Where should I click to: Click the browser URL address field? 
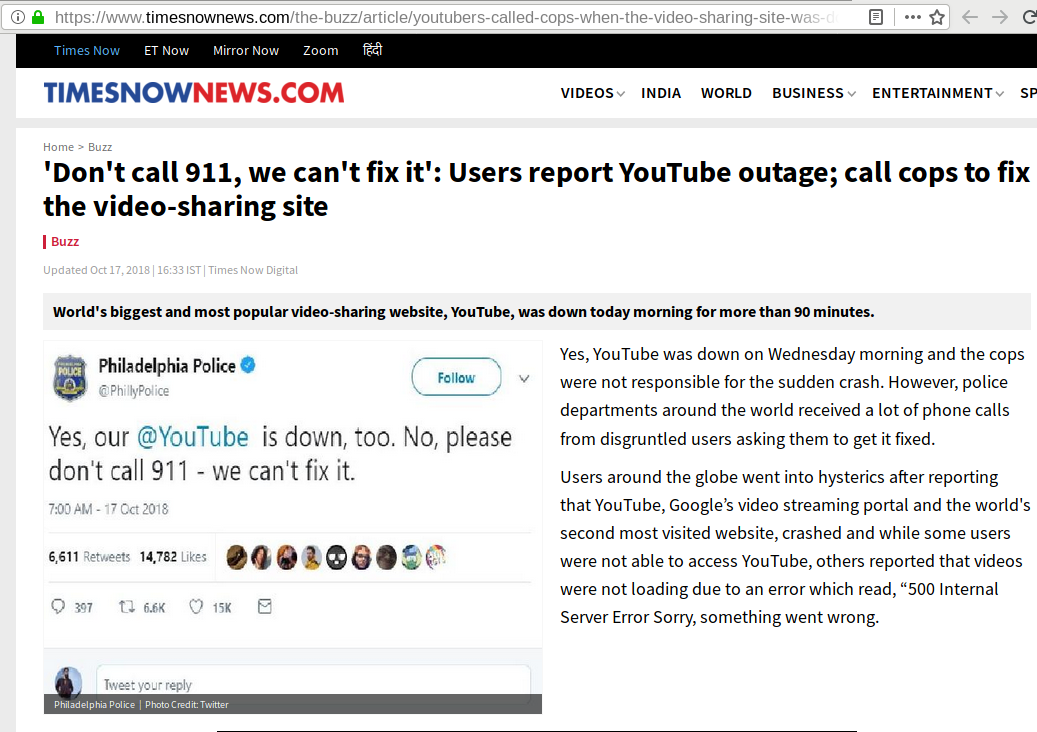[x=450, y=17]
